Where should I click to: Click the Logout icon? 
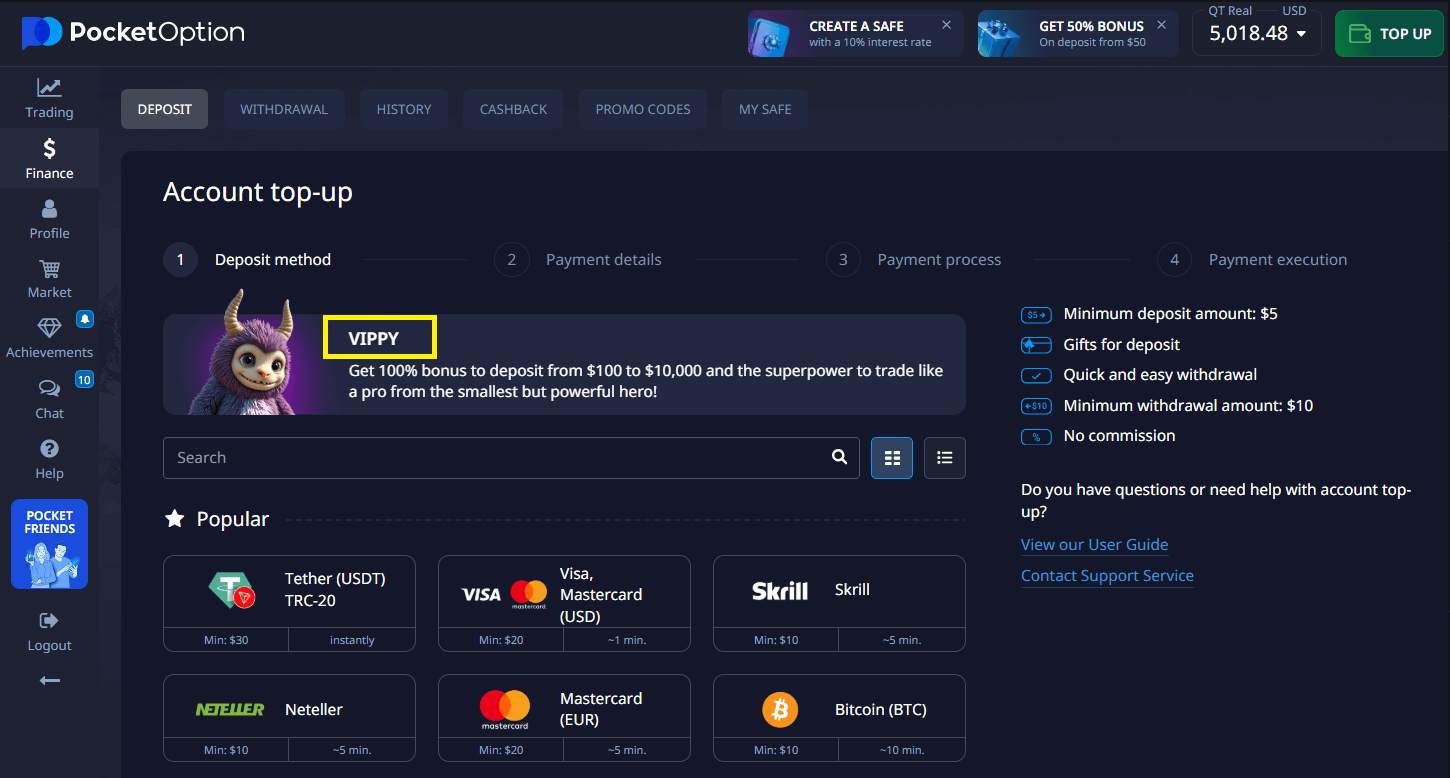(x=49, y=621)
